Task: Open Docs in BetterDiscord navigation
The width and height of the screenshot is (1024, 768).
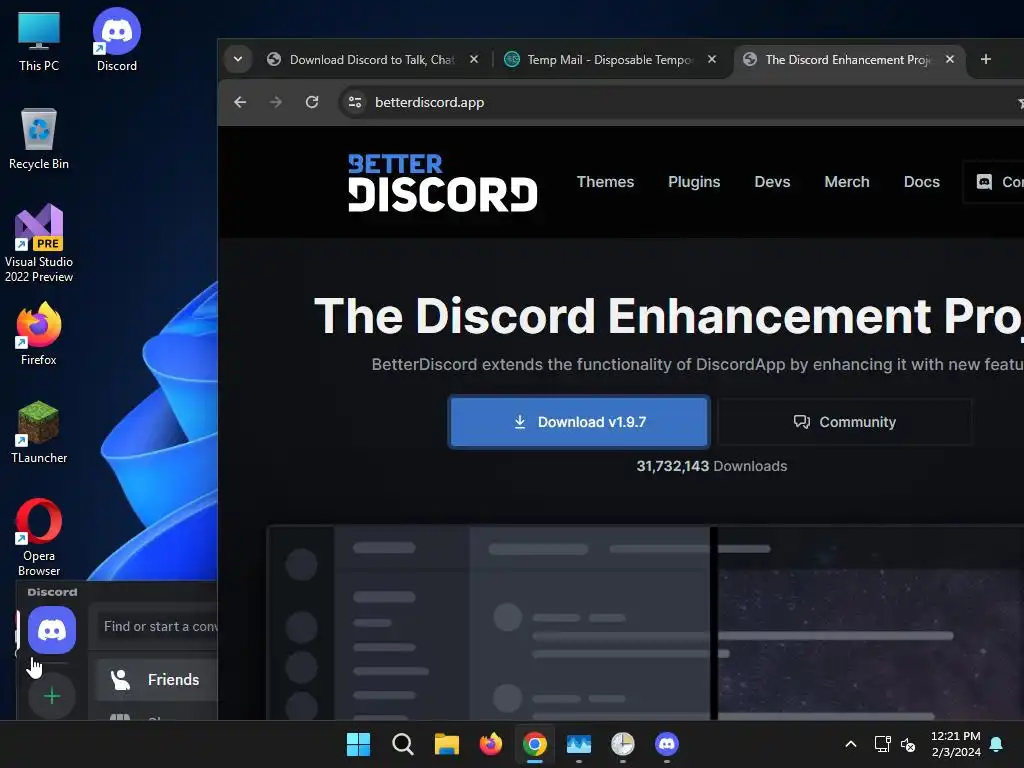Action: pos(921,182)
